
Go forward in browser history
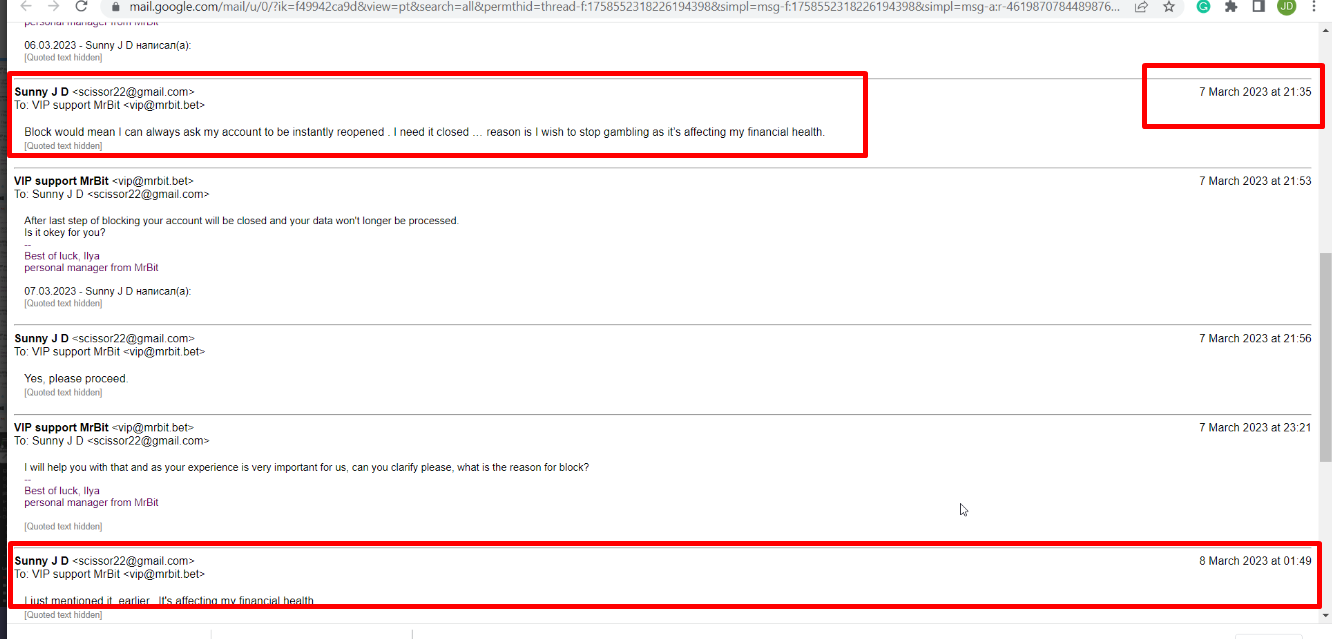pyautogui.click(x=53, y=6)
